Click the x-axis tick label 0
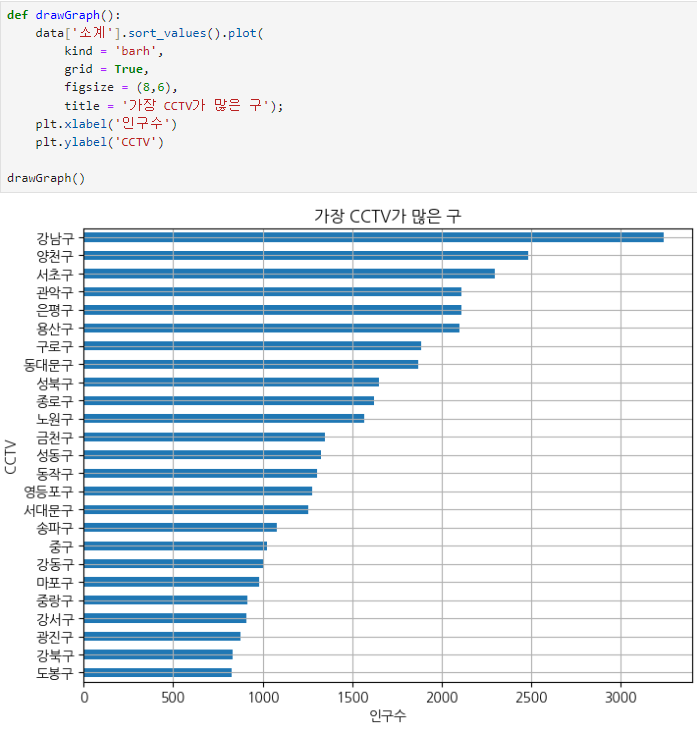 point(84,698)
